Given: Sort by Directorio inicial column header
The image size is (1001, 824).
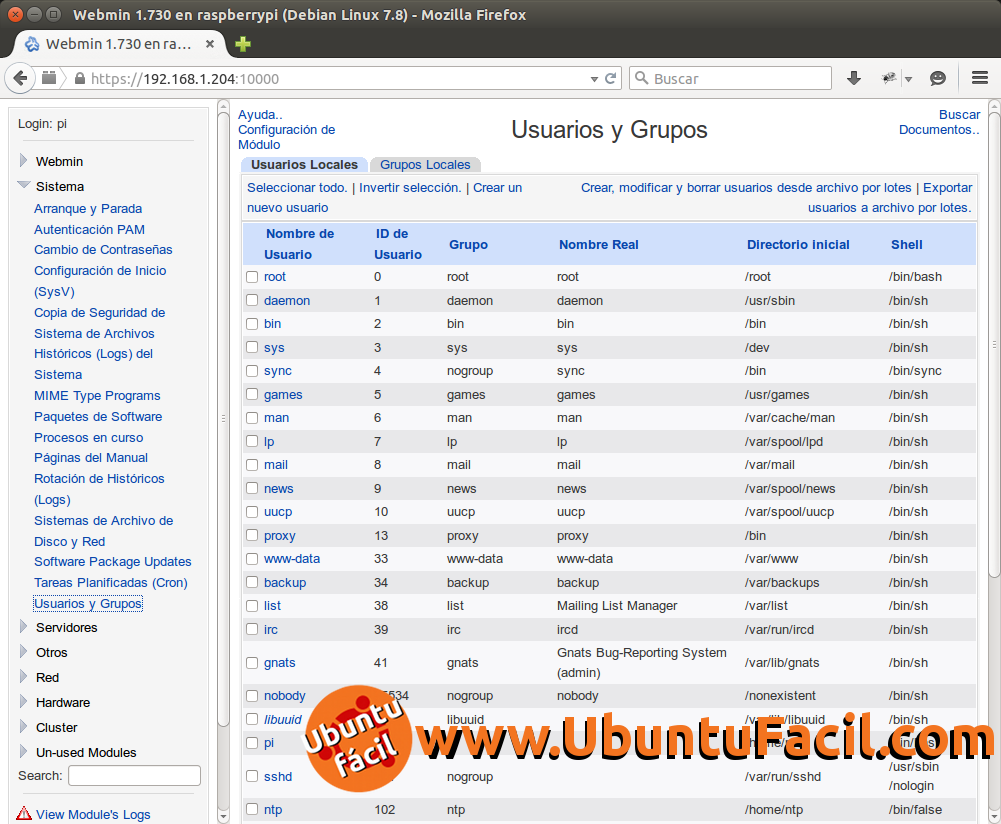Looking at the screenshot, I should pyautogui.click(x=798, y=244).
